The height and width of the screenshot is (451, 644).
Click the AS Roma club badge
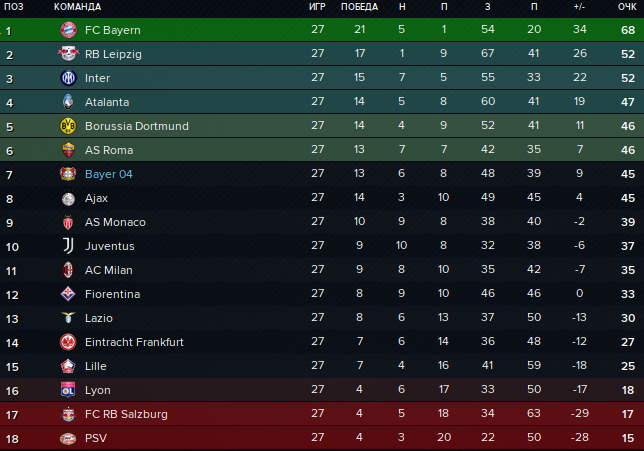click(x=68, y=150)
